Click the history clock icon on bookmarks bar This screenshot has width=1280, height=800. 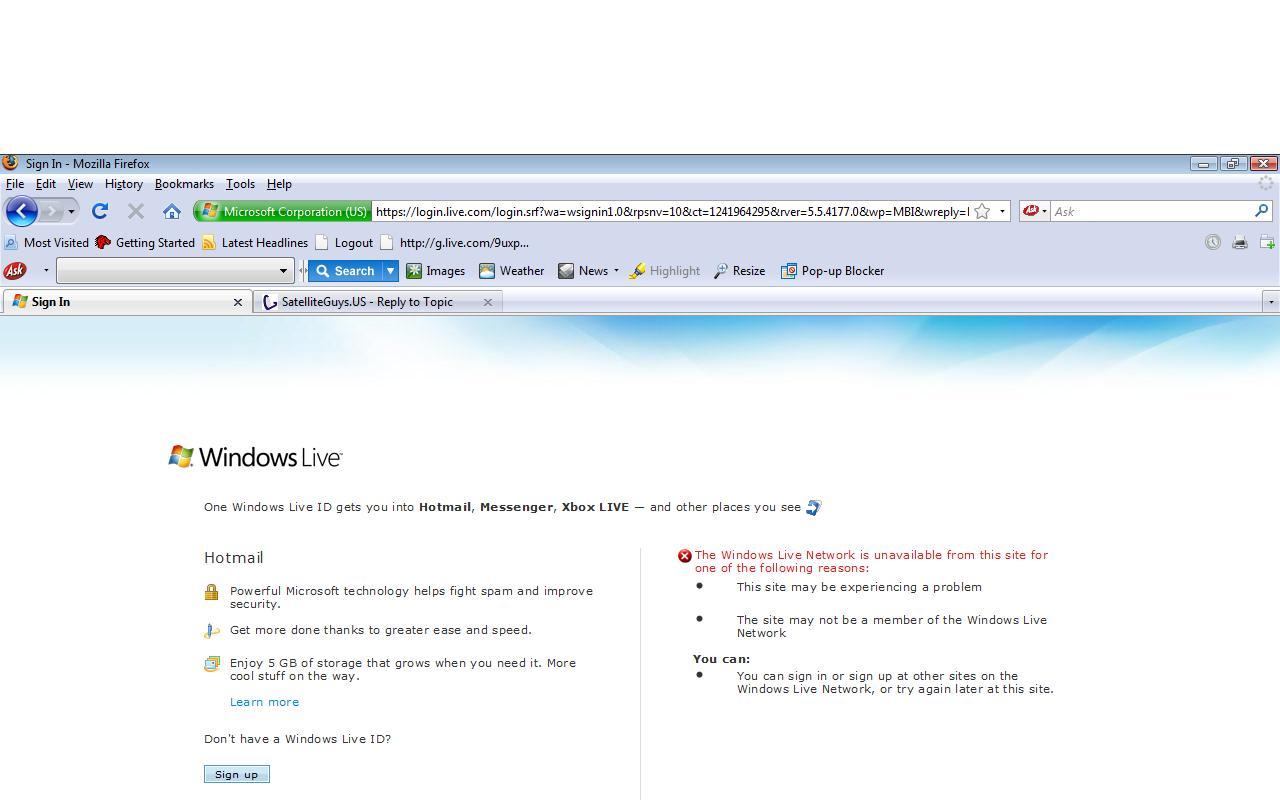(x=1212, y=242)
